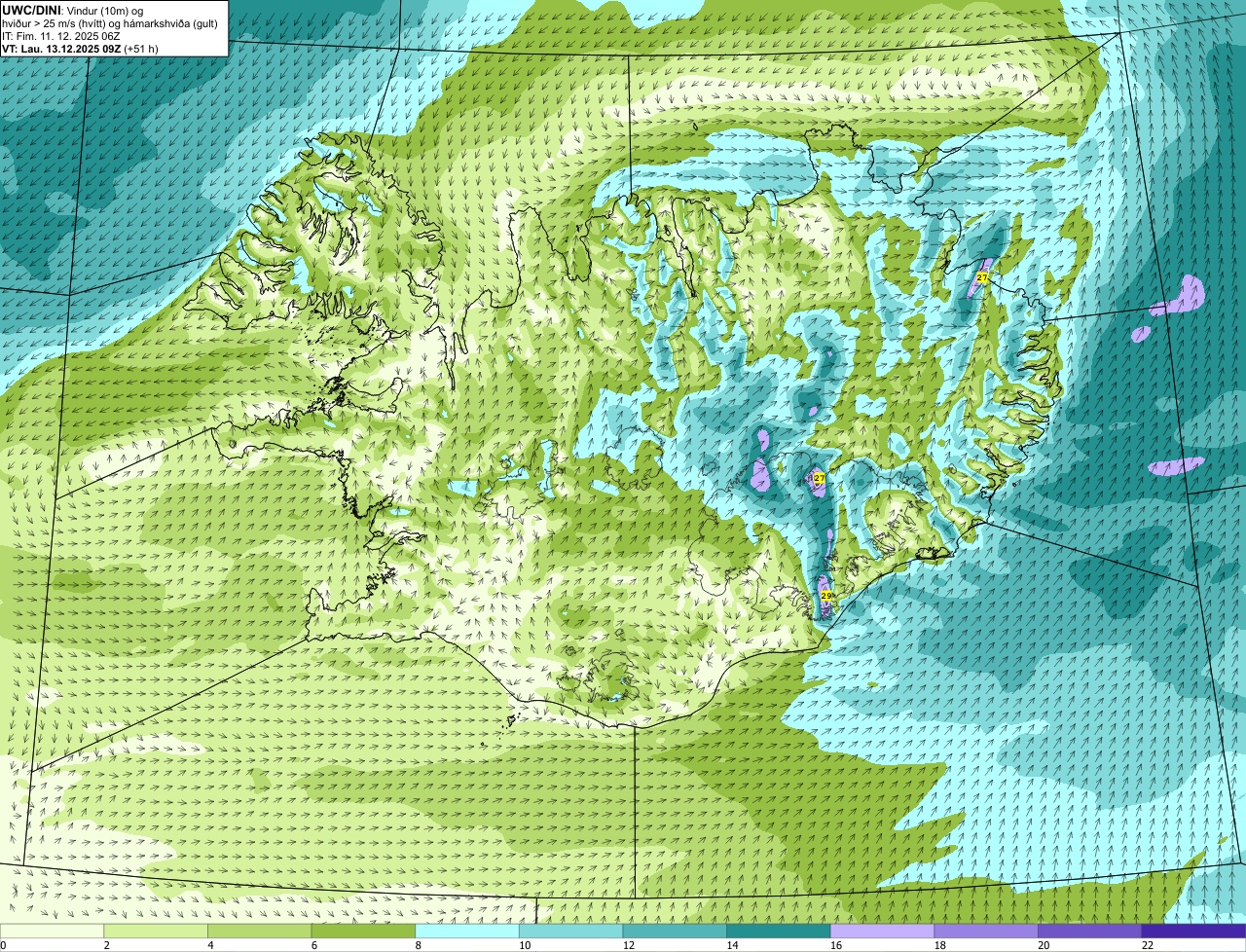
Task: Click legend scale label "16"
Action: [x=836, y=945]
